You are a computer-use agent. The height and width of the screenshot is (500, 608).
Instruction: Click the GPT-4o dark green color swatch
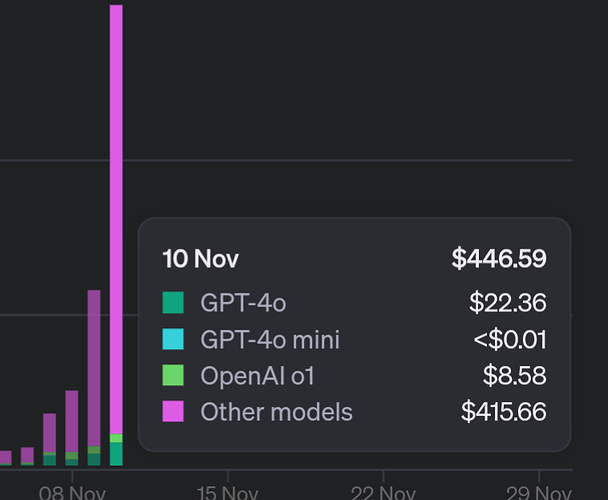point(173,302)
